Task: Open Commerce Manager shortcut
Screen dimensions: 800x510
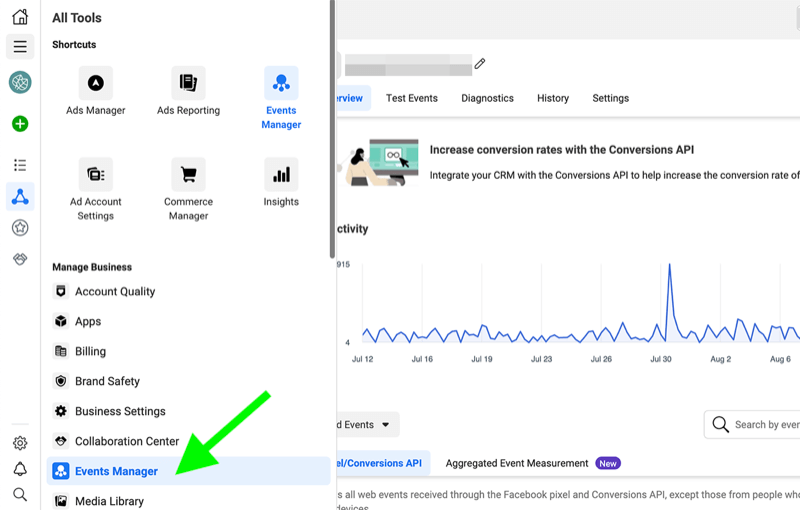Action: click(x=188, y=190)
